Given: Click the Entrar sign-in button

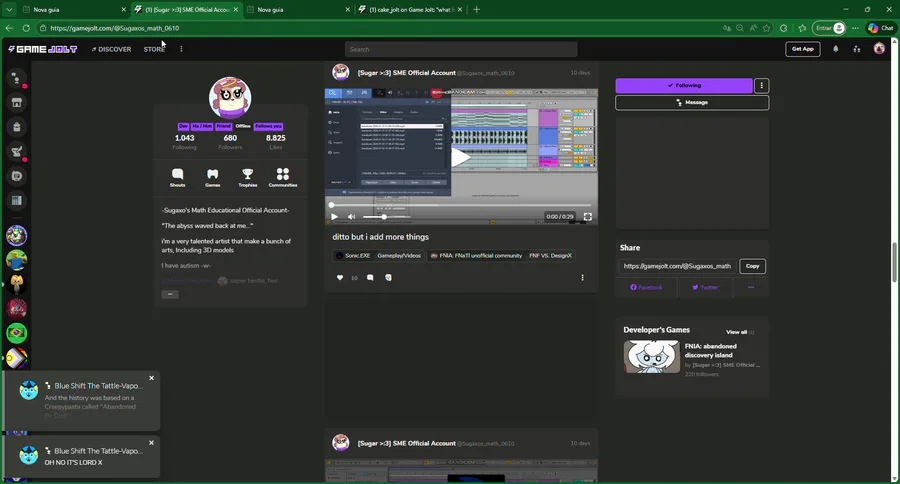Looking at the screenshot, I should click(830, 28).
